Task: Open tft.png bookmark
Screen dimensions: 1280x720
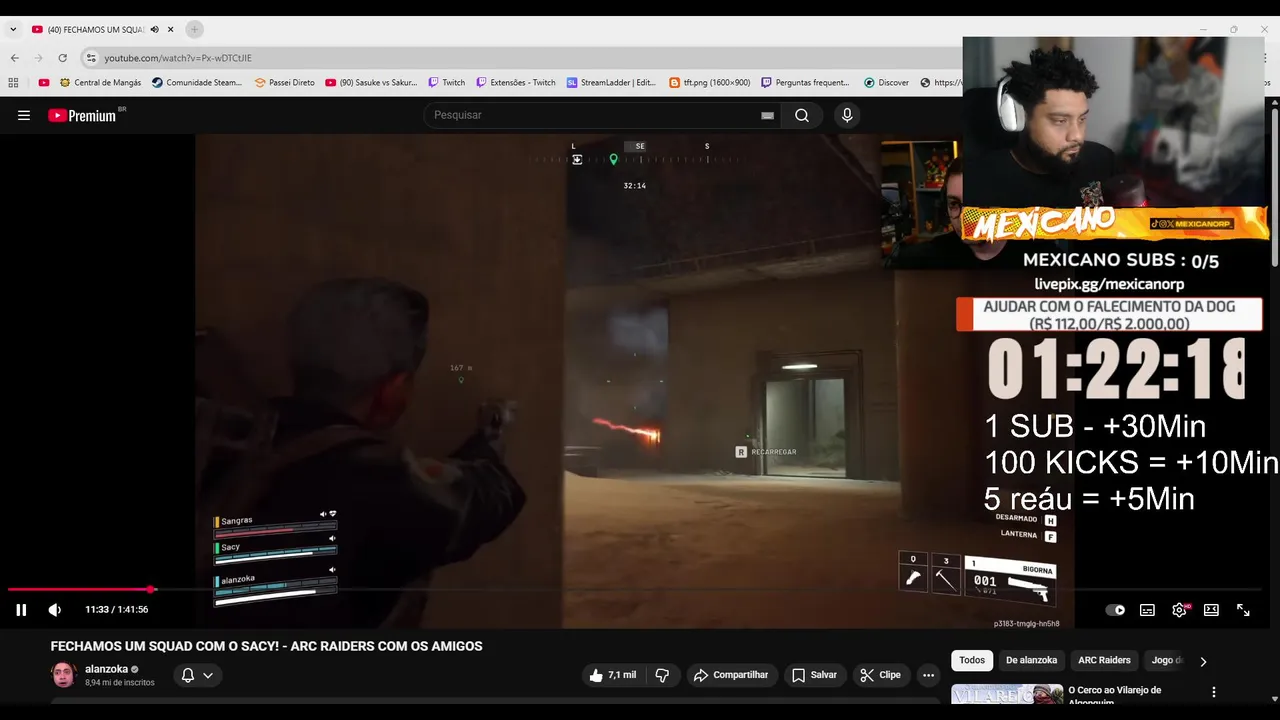Action: pos(710,83)
